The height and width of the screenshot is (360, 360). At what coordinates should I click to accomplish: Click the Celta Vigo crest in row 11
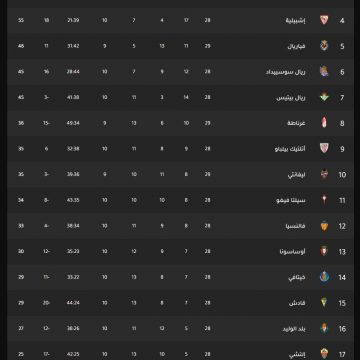pyautogui.click(x=324, y=200)
